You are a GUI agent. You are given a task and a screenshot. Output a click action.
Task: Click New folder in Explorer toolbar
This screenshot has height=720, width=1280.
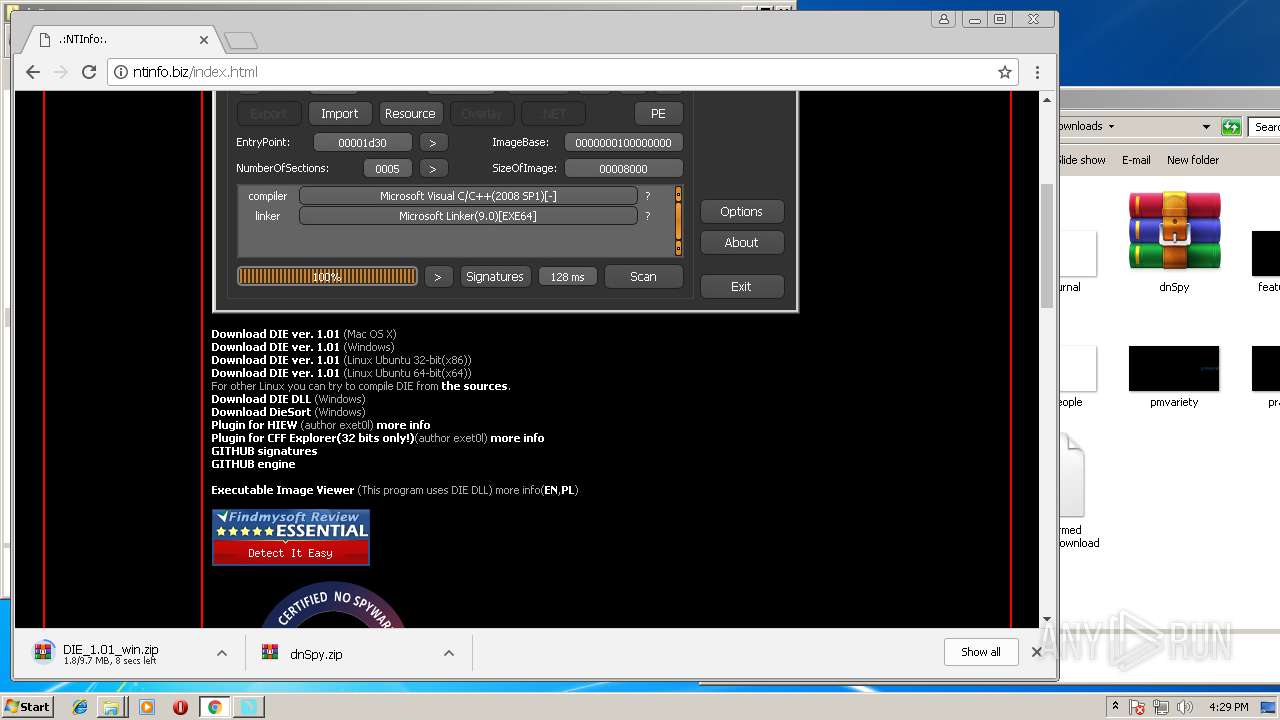pyautogui.click(x=1193, y=160)
